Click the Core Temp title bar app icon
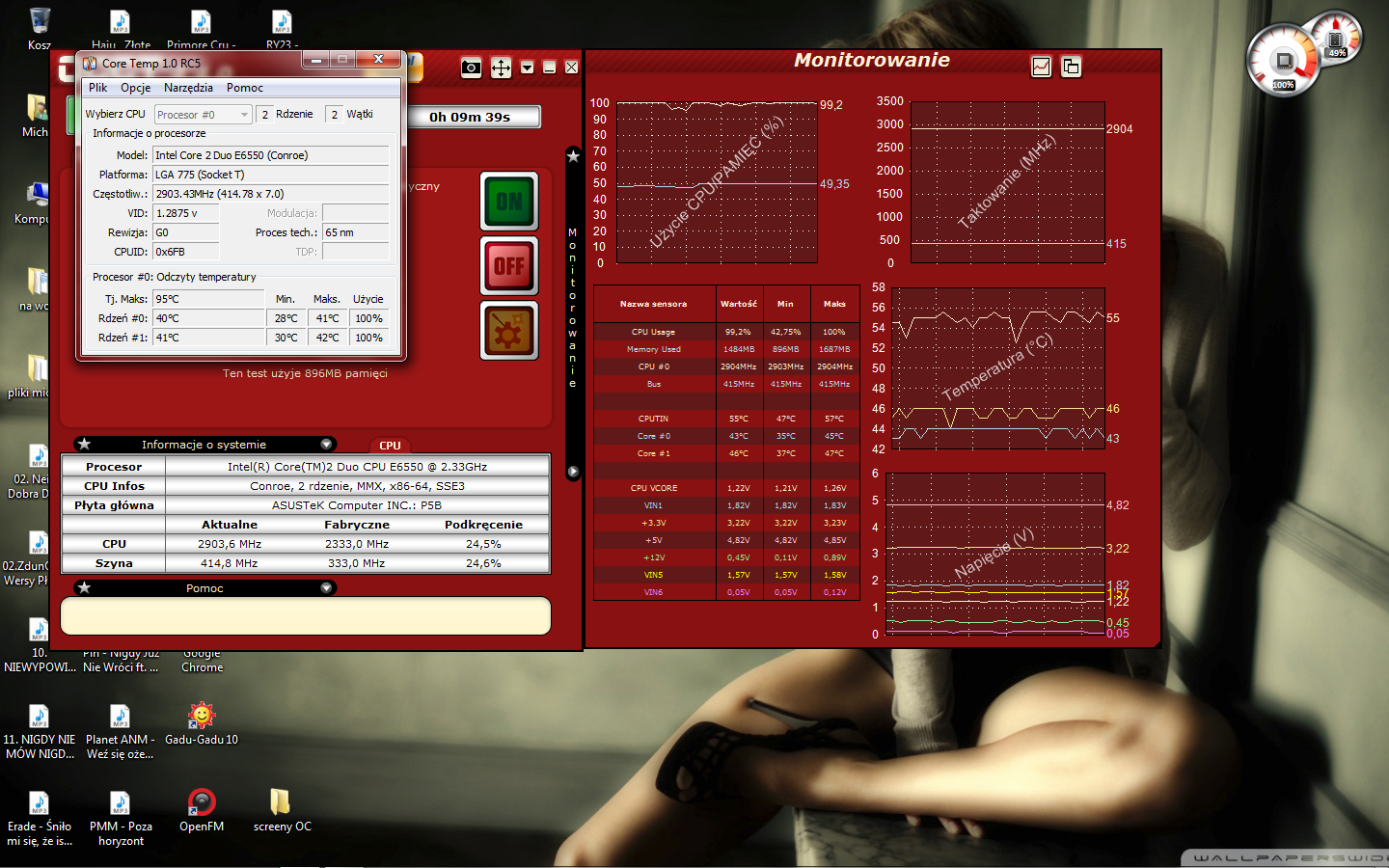 pos(91,64)
